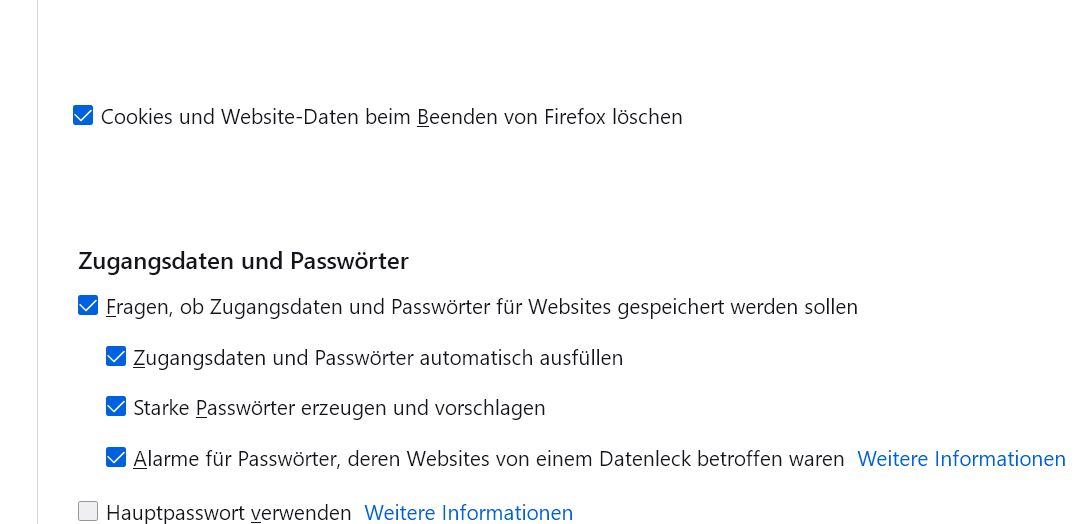
Task: Uncheck the cookies deletion on Firefox exit checkbox
Action: 83,116
